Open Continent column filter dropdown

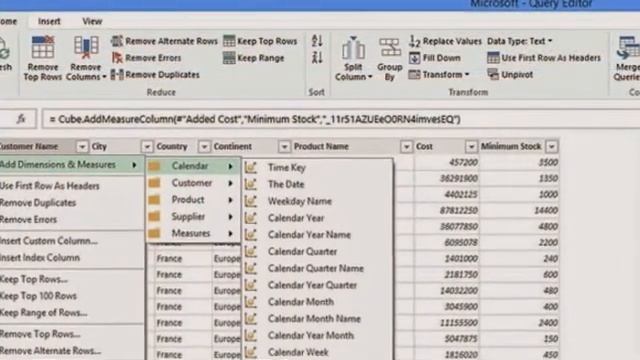(x=284, y=147)
